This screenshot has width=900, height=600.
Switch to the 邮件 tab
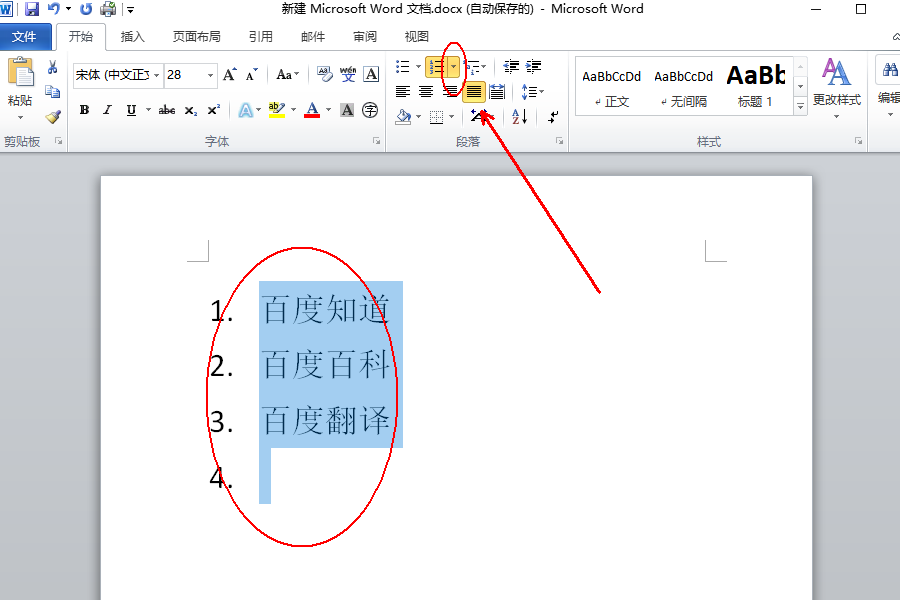[313, 37]
